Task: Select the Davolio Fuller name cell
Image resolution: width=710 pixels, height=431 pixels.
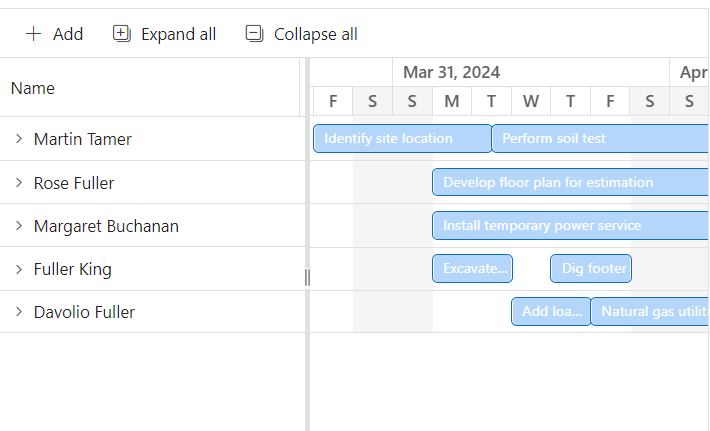Action: (84, 312)
